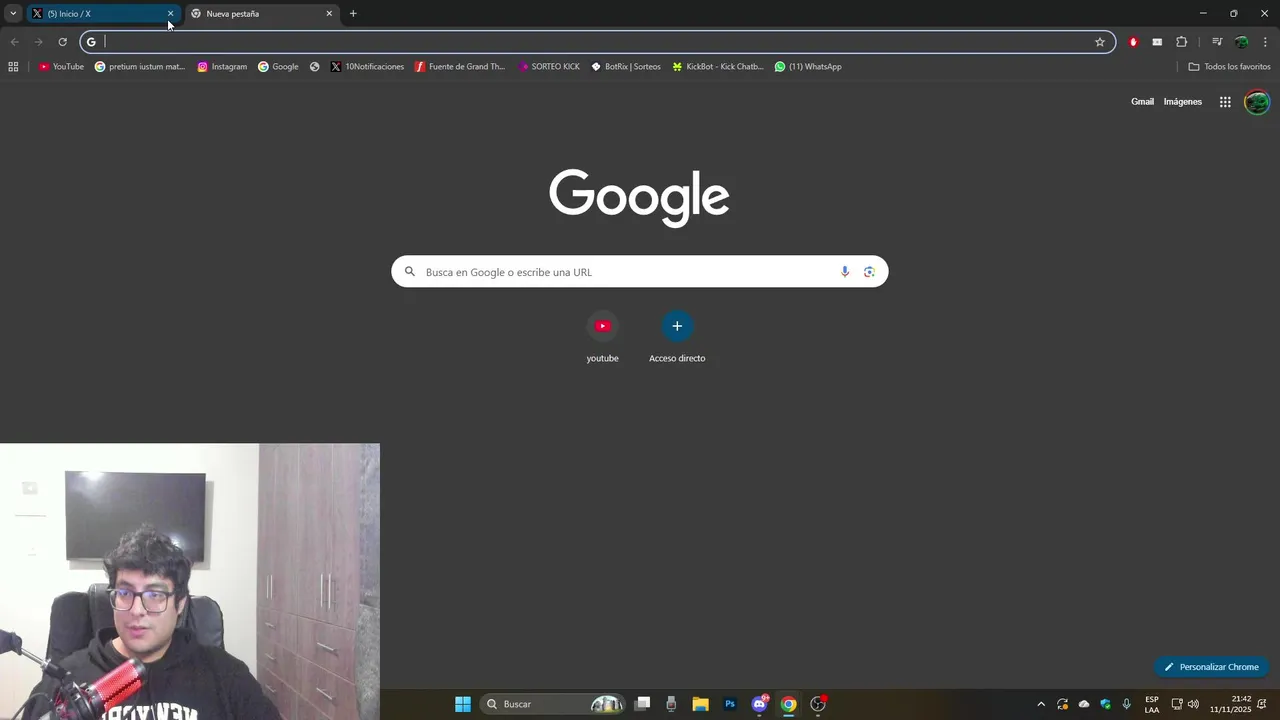Open the youtube shortcut tile
This screenshot has height=720, width=1280.
[x=602, y=337]
